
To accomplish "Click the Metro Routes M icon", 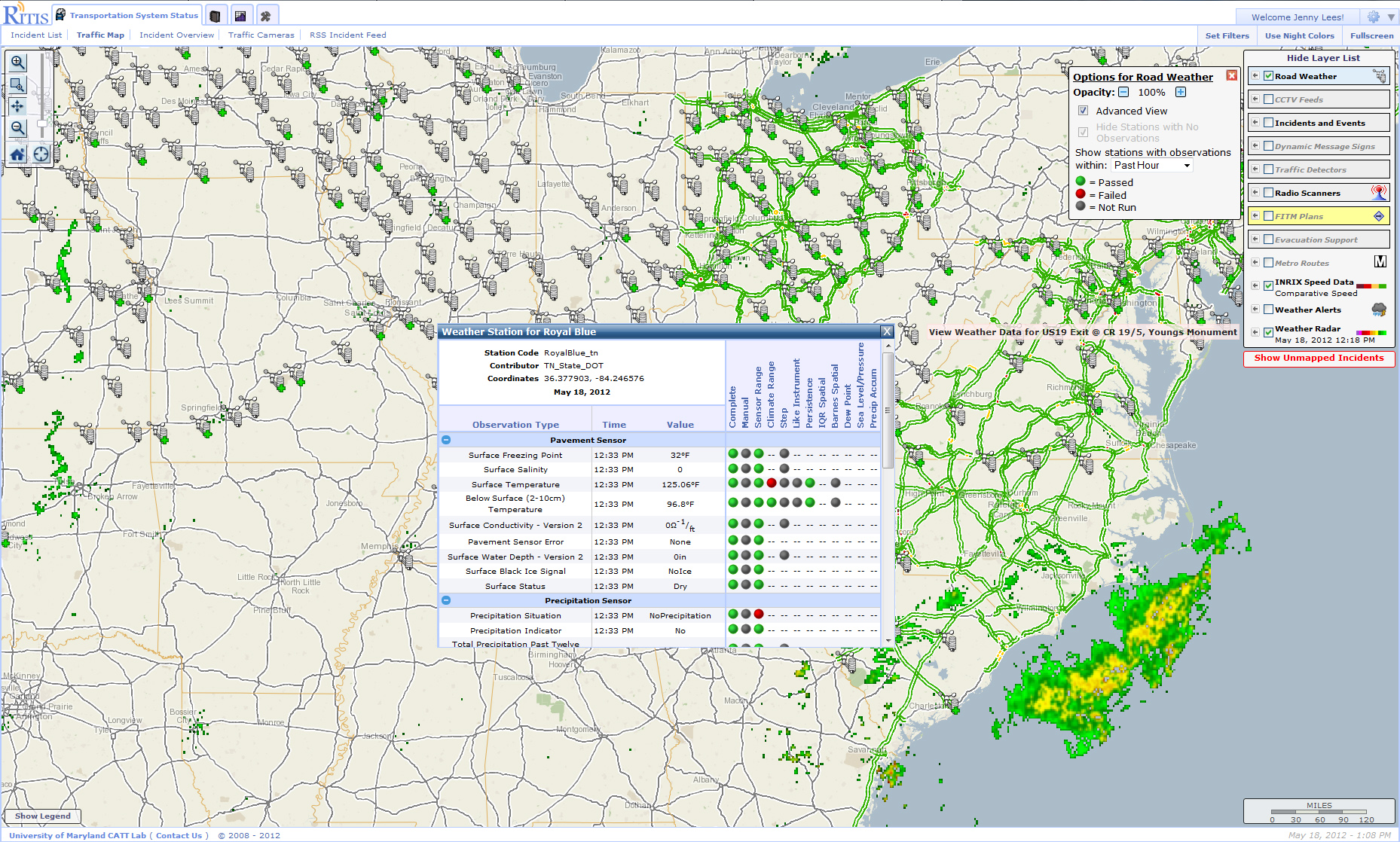I will click(1380, 261).
